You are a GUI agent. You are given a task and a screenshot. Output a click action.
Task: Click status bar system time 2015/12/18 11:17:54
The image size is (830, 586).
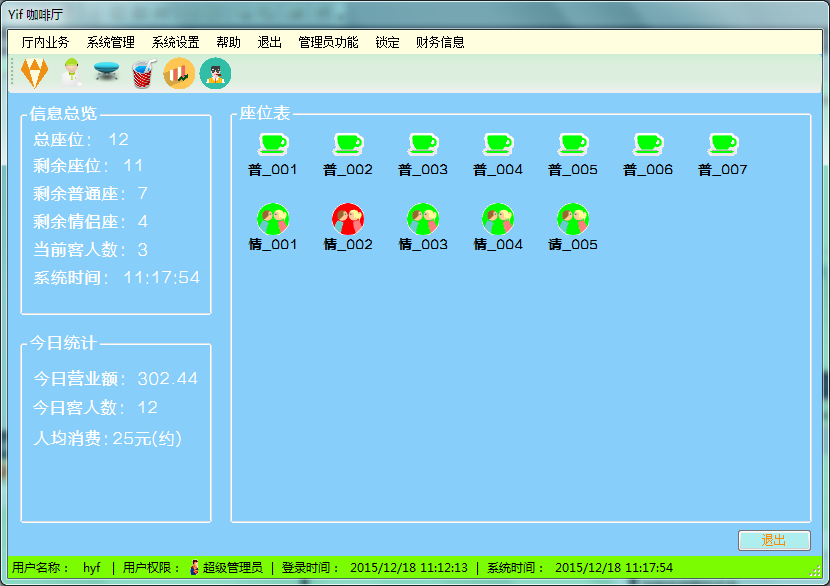614,567
